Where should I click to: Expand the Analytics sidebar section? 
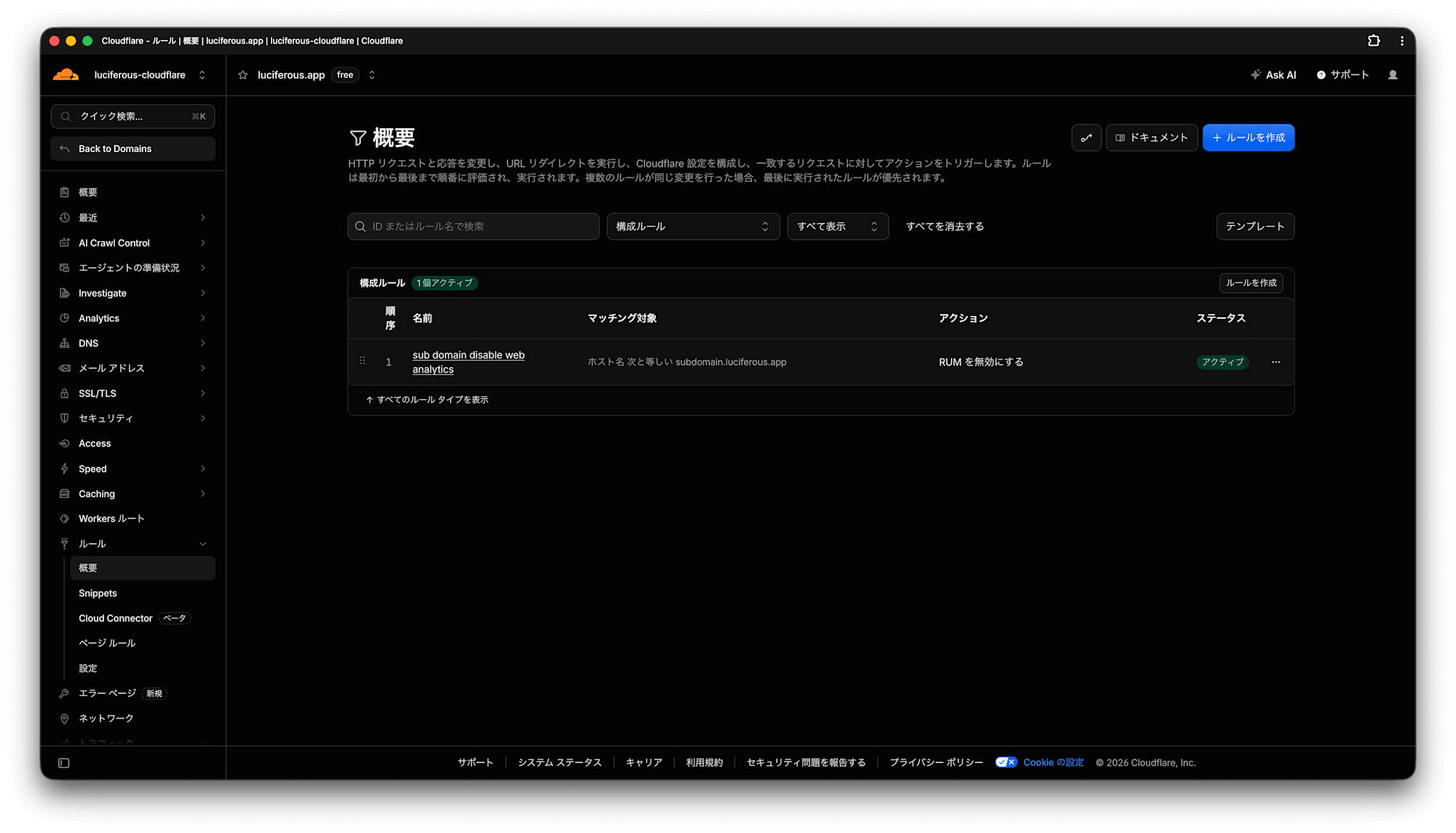203,318
